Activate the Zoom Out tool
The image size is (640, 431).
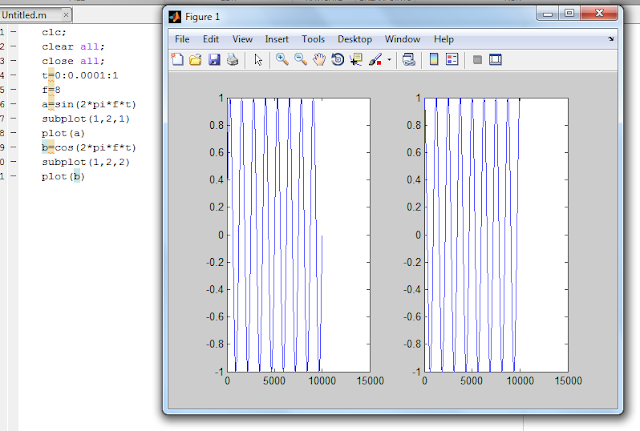[x=300, y=60]
